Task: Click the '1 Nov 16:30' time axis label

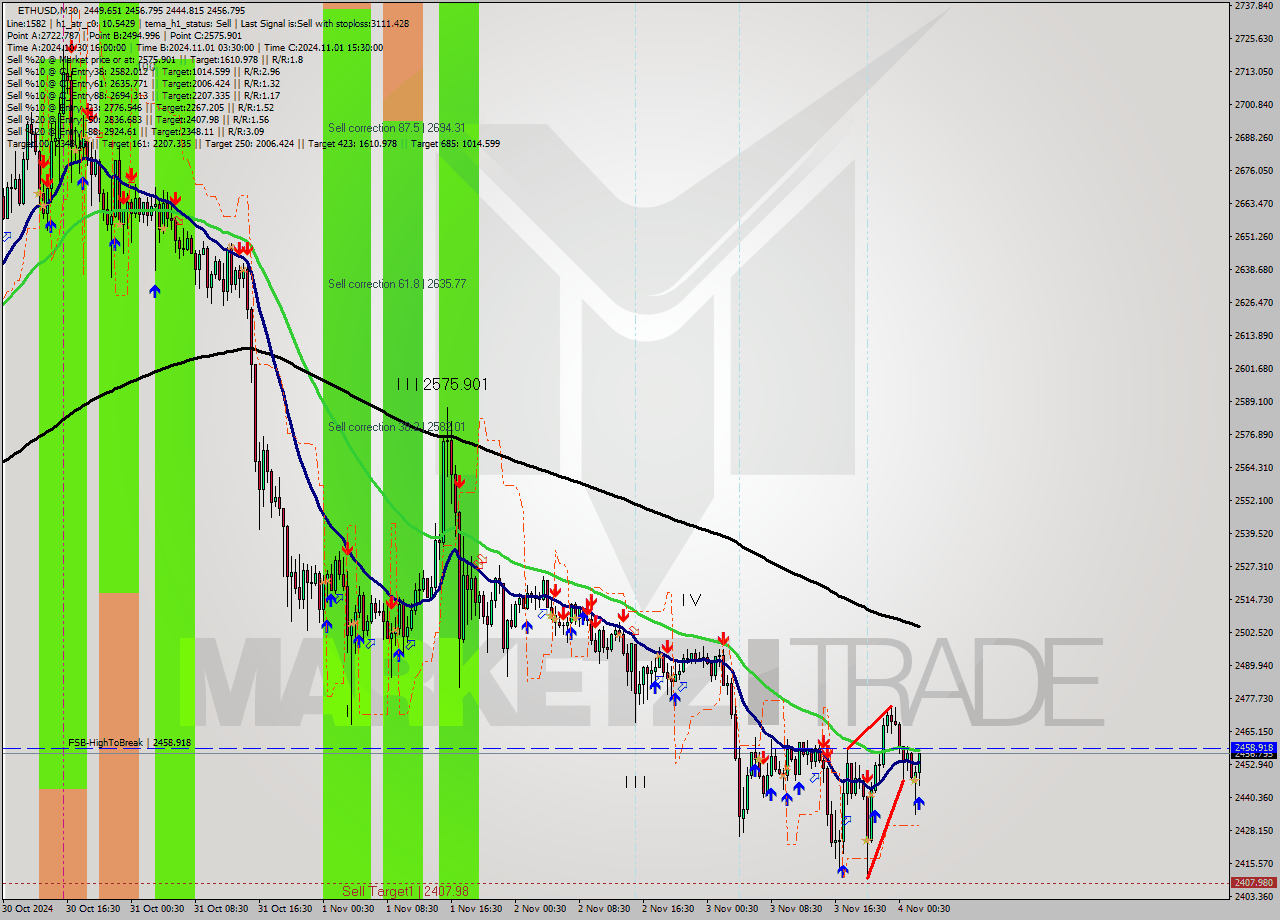Action: (475, 909)
